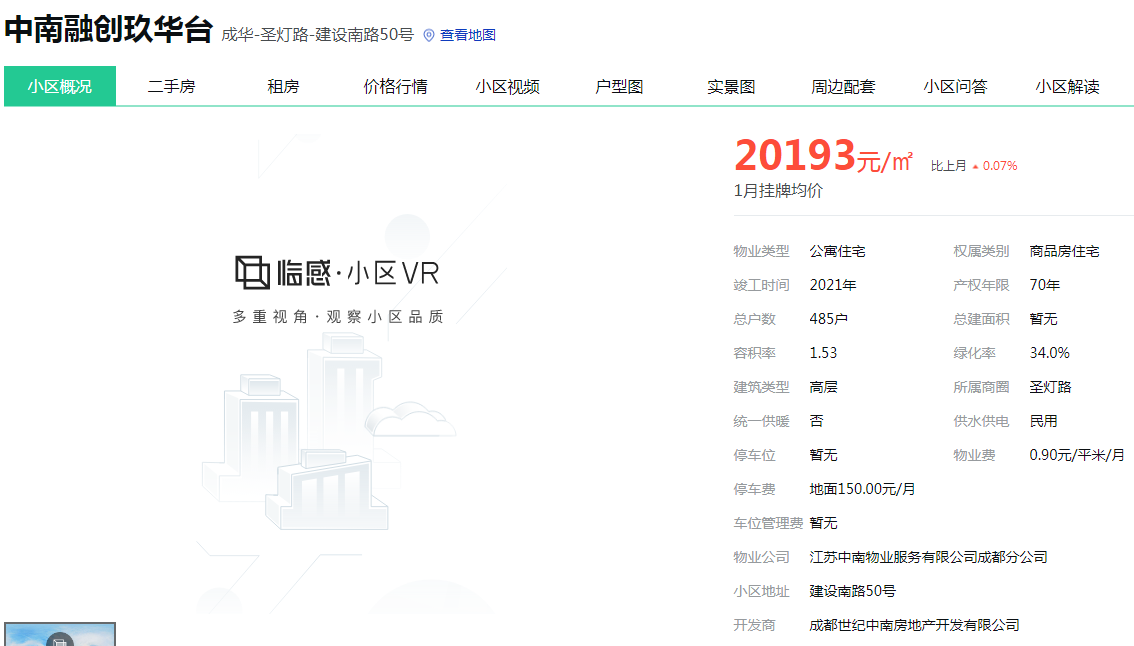Click the 多重视角·观察小区品质 tagline

tap(338, 317)
